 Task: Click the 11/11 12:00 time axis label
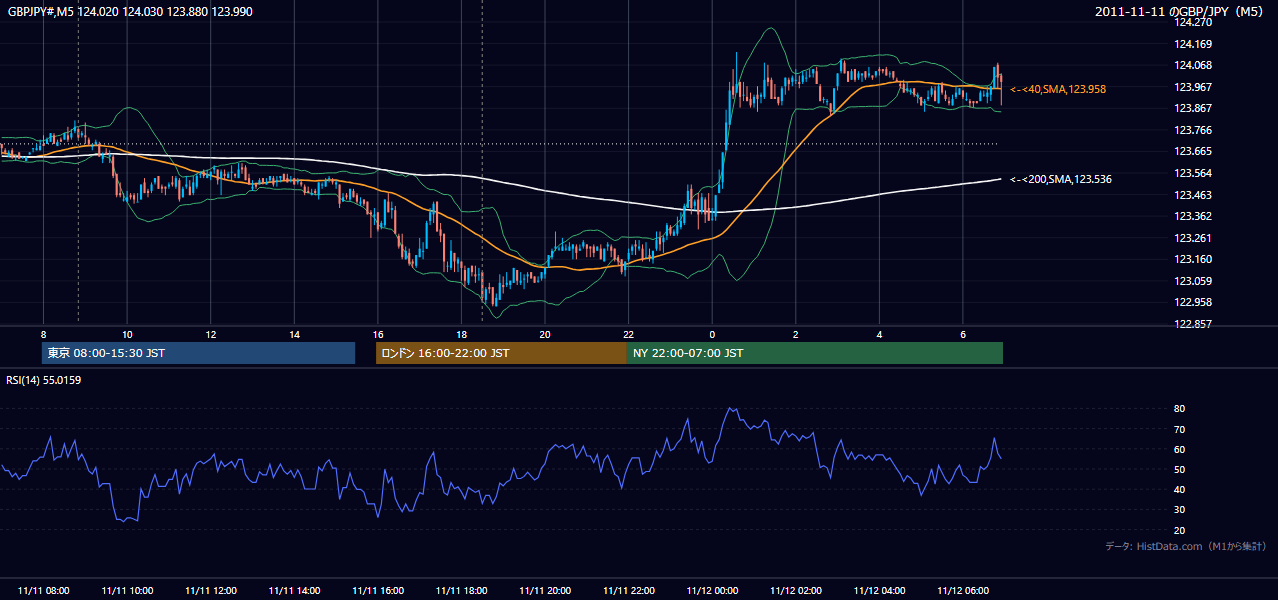[210, 591]
